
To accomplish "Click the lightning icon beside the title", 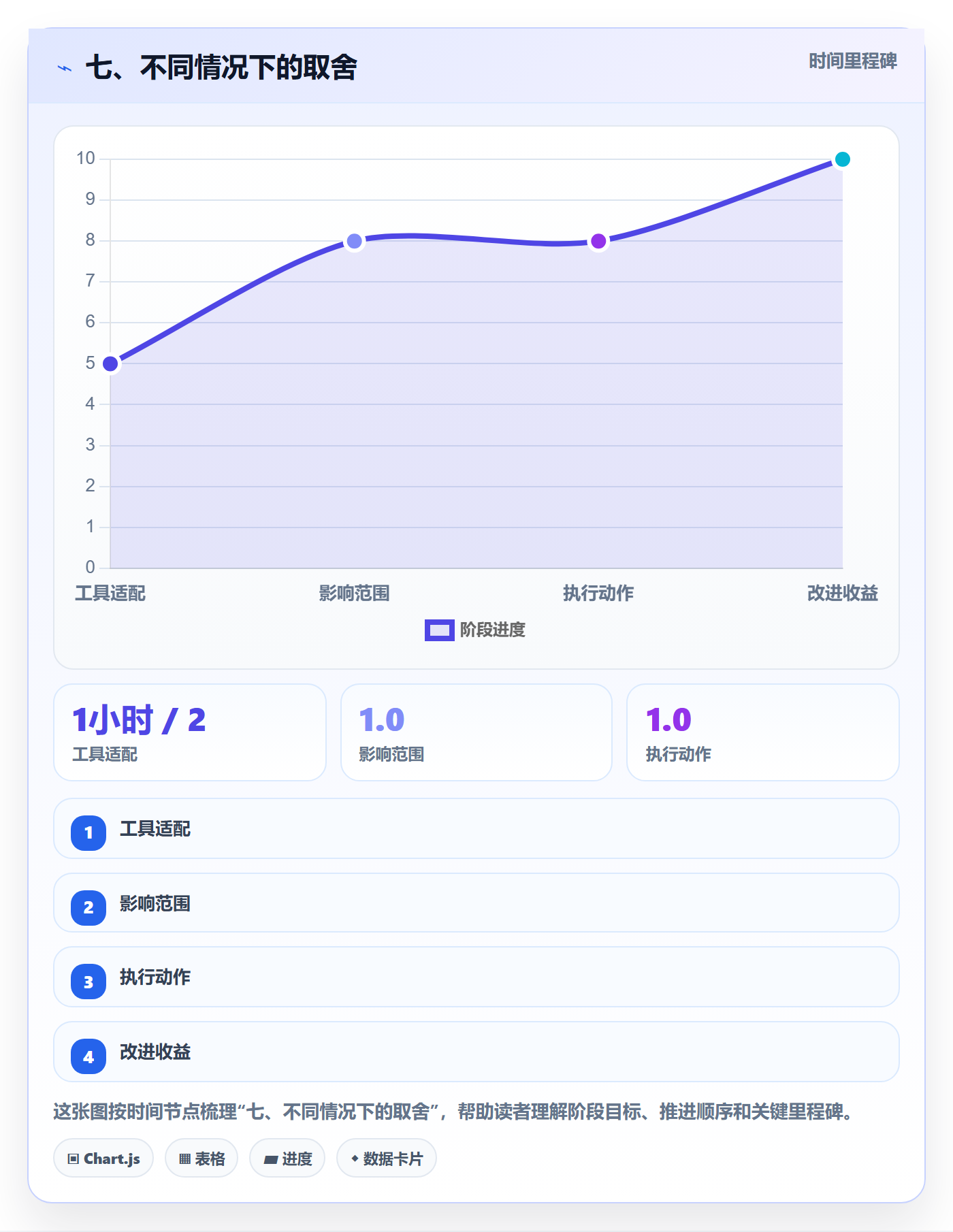I will pos(65,68).
